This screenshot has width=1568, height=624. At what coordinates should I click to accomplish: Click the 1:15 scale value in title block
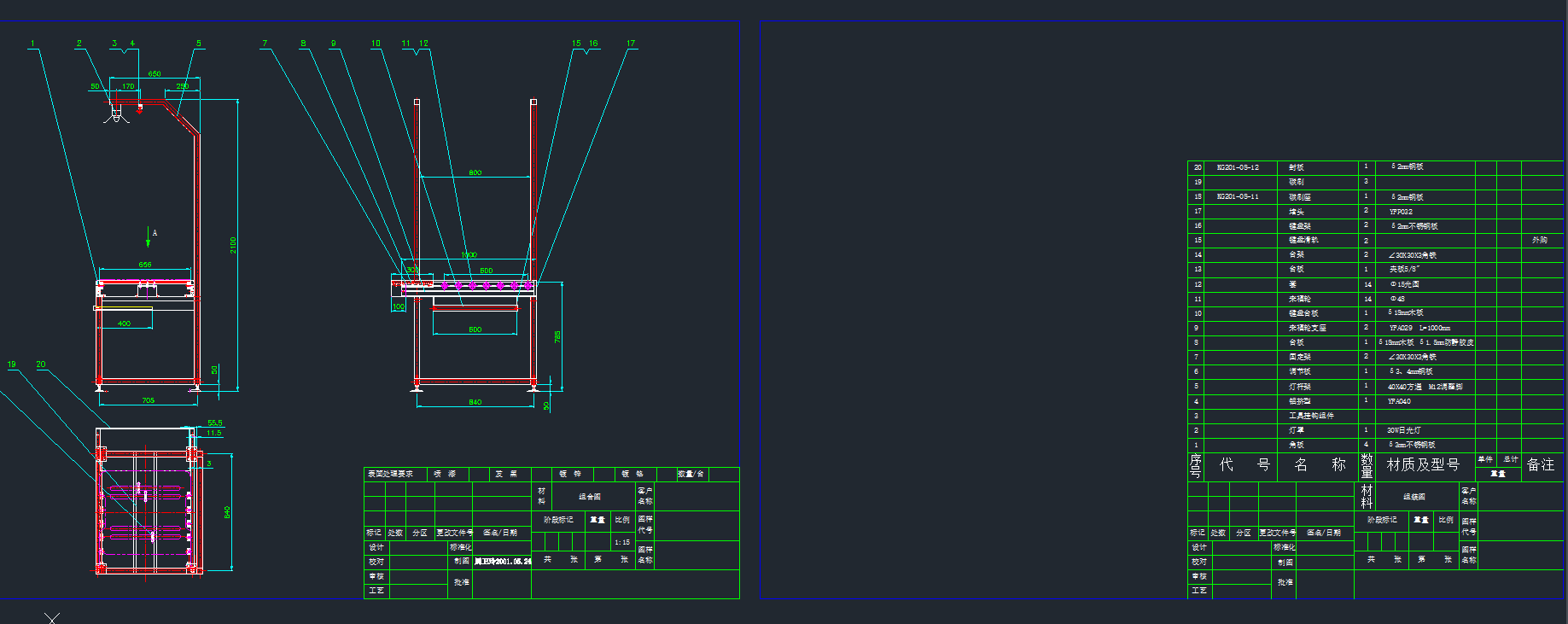(622, 542)
